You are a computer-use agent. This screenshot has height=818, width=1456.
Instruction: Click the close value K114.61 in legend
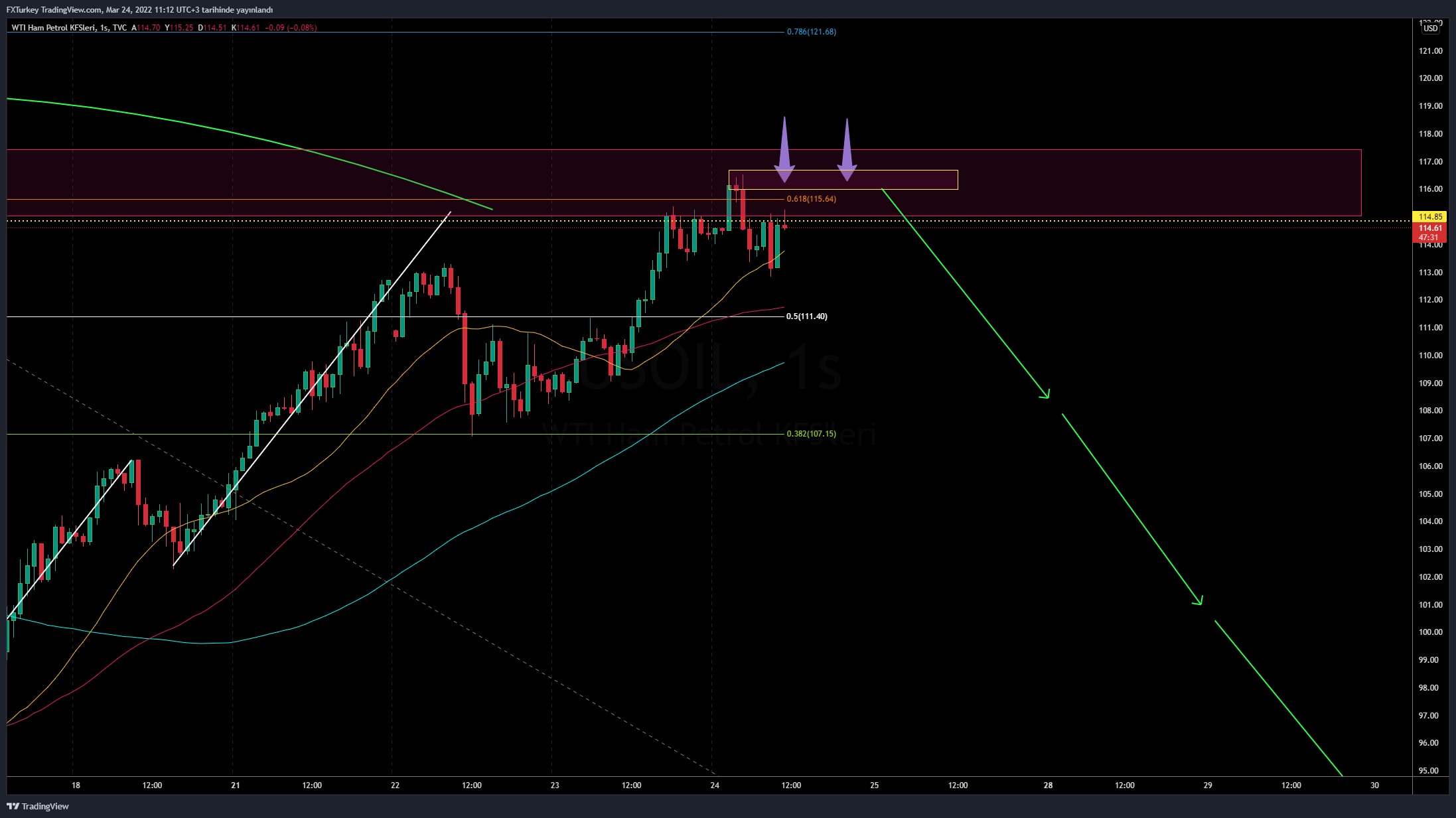[246, 28]
